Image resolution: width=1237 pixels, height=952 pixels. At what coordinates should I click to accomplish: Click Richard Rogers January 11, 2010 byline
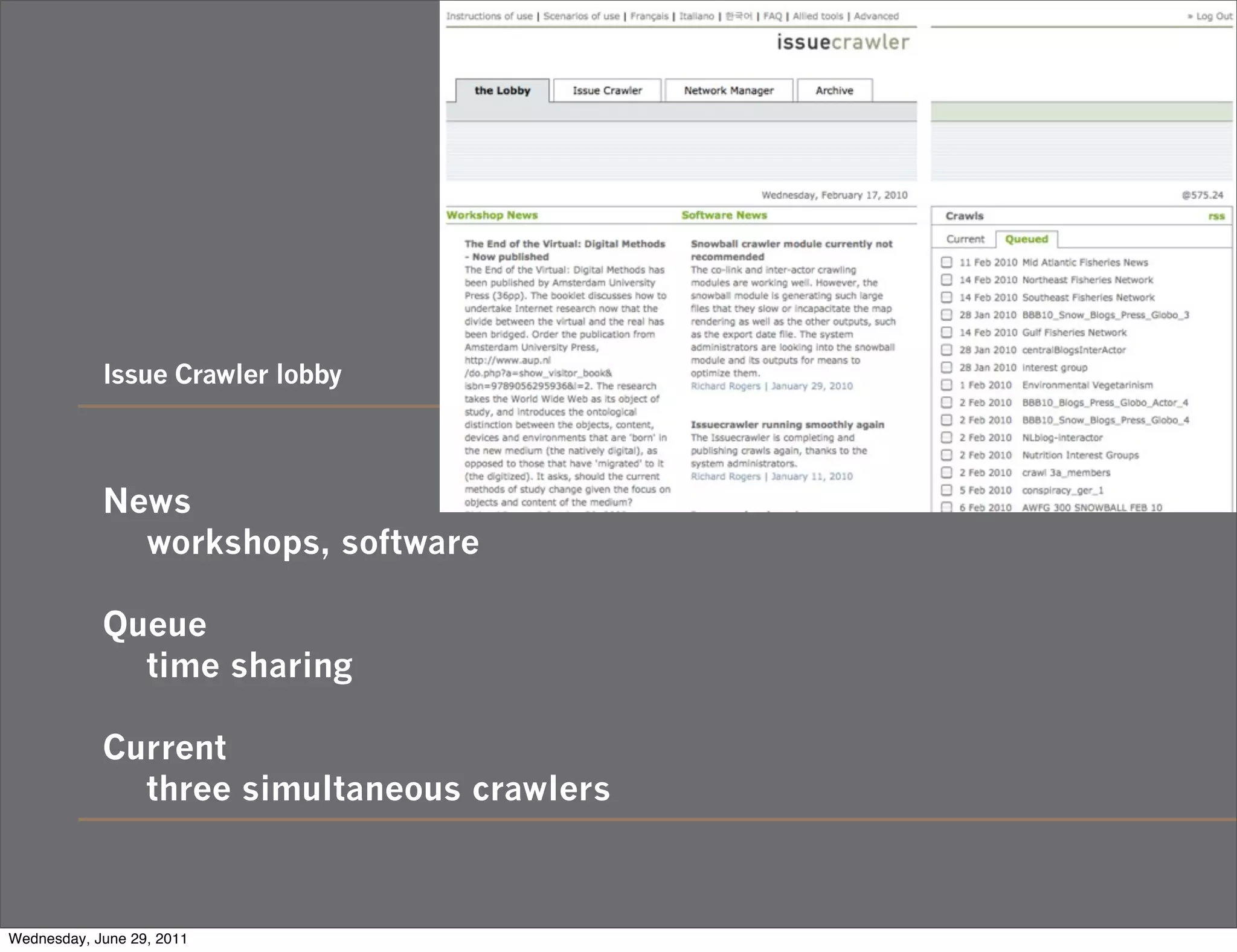click(x=771, y=477)
